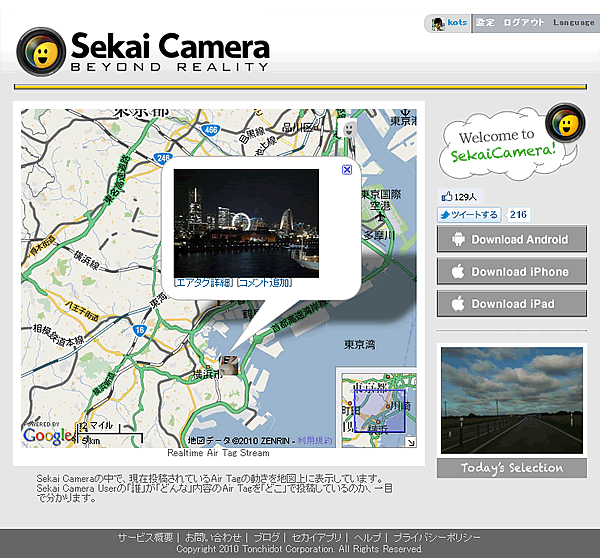Click the kots user avatar icon
Image resolution: width=600 pixels, height=558 pixels.
(x=438, y=24)
